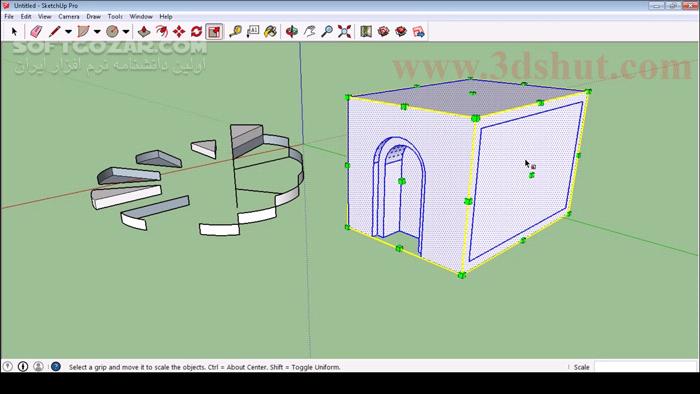700x394 pixels.
Task: Click the credits info status icon
Action: [23, 366]
